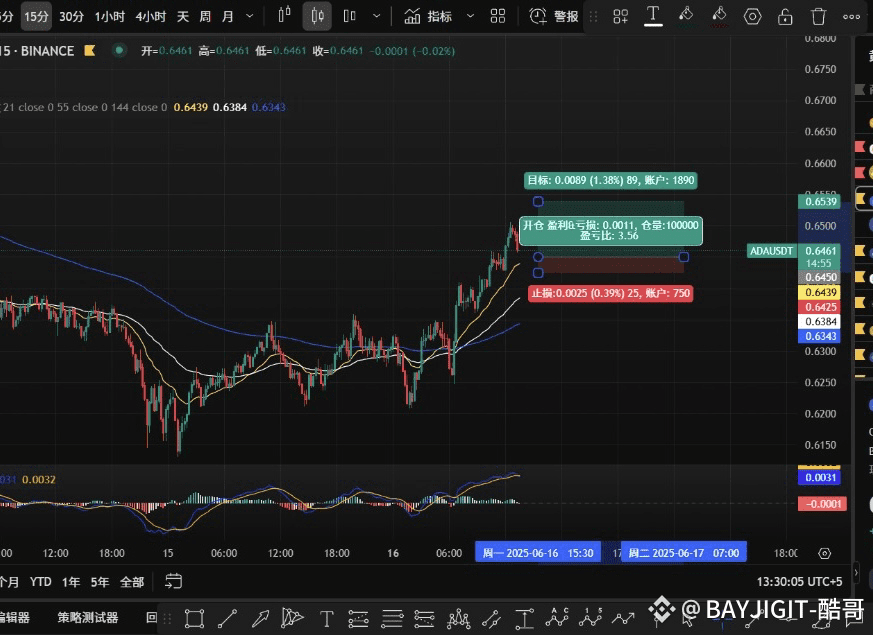The image size is (873, 635).
Task: Expand the indicator favorites dropdown
Action: coord(470,16)
